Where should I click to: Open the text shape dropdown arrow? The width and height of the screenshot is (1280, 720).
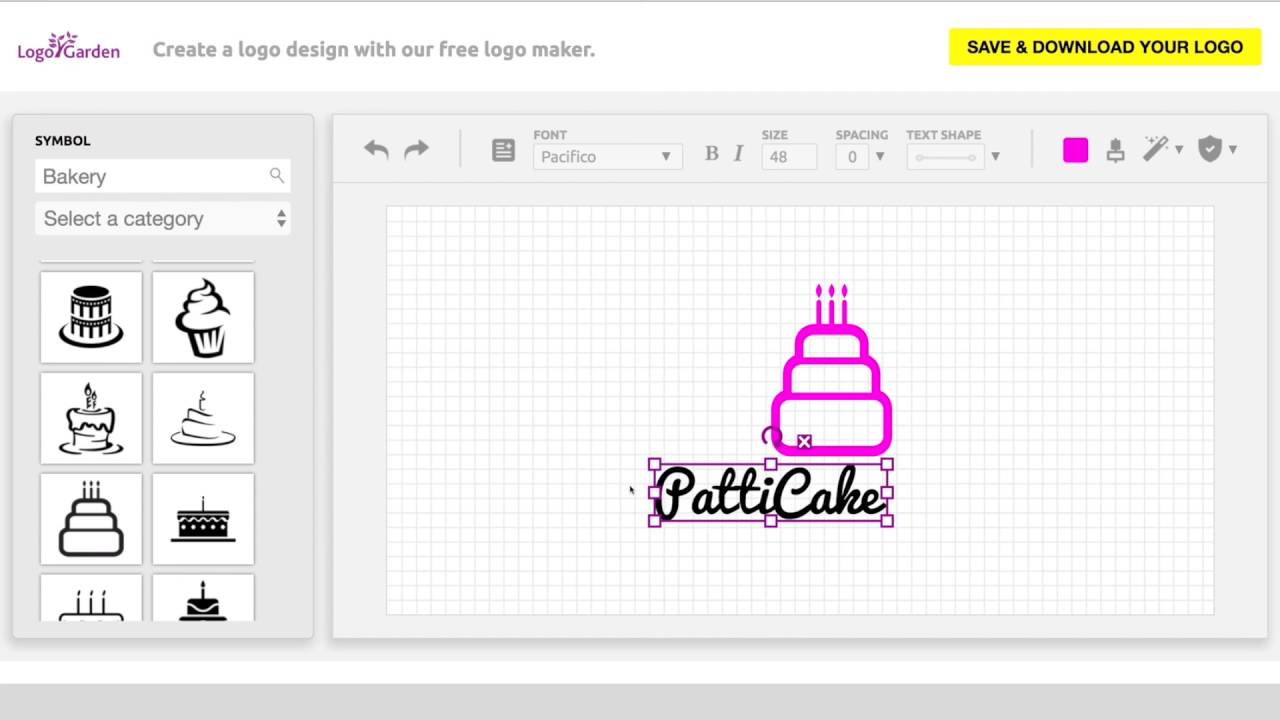click(x=995, y=156)
